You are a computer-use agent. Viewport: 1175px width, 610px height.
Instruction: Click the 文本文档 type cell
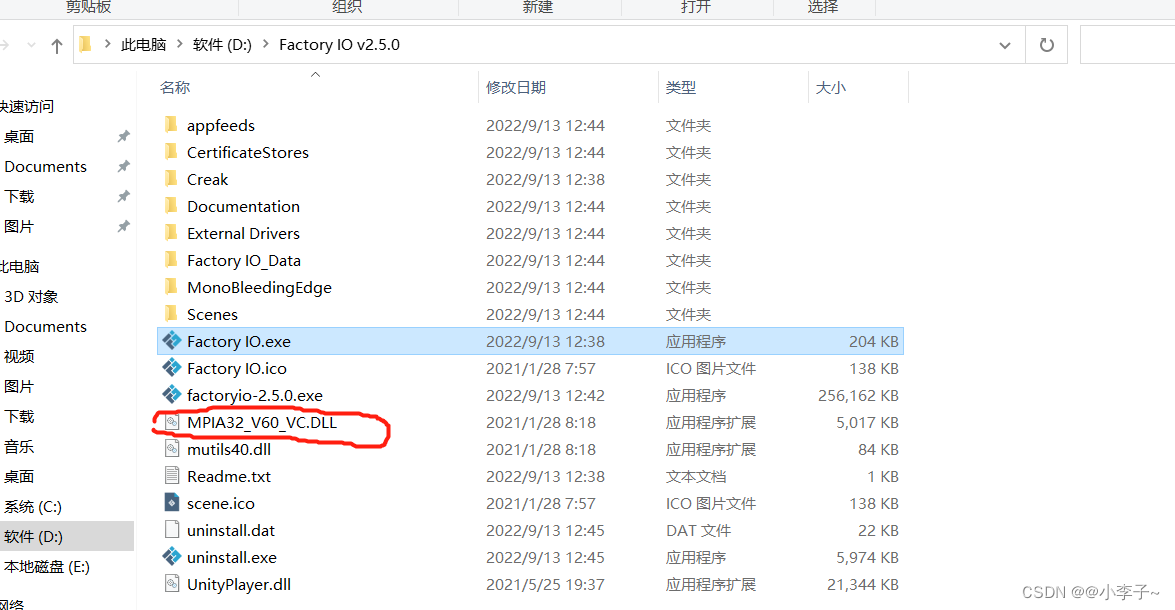pyautogui.click(x=695, y=477)
